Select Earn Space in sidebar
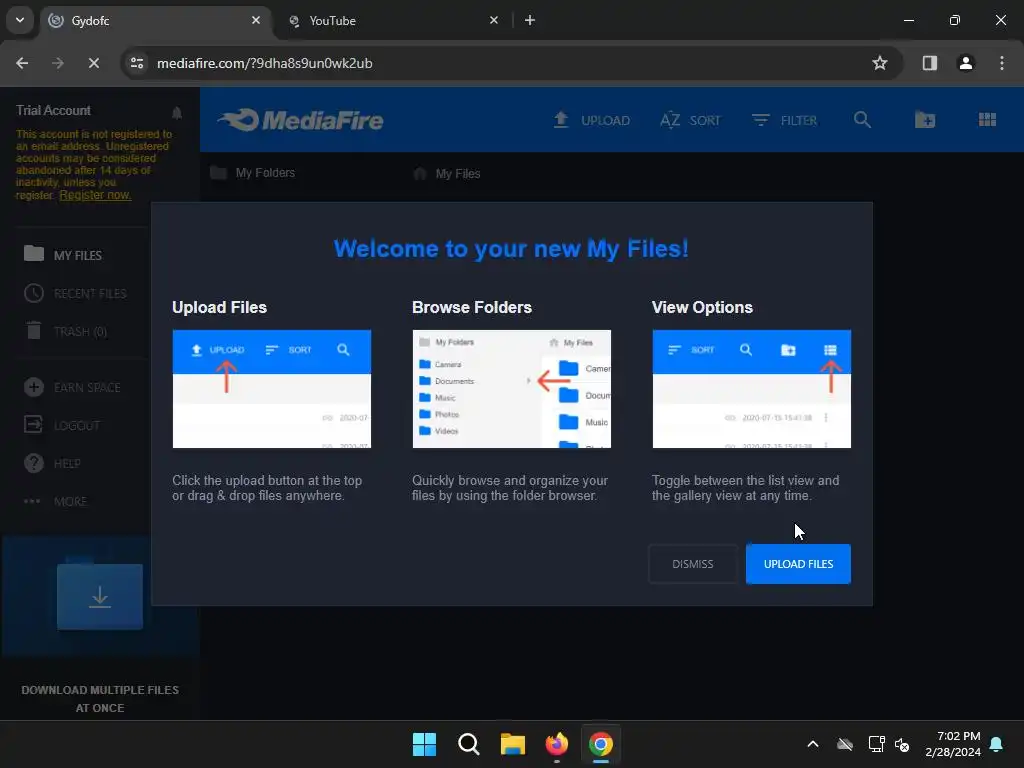 (72, 387)
